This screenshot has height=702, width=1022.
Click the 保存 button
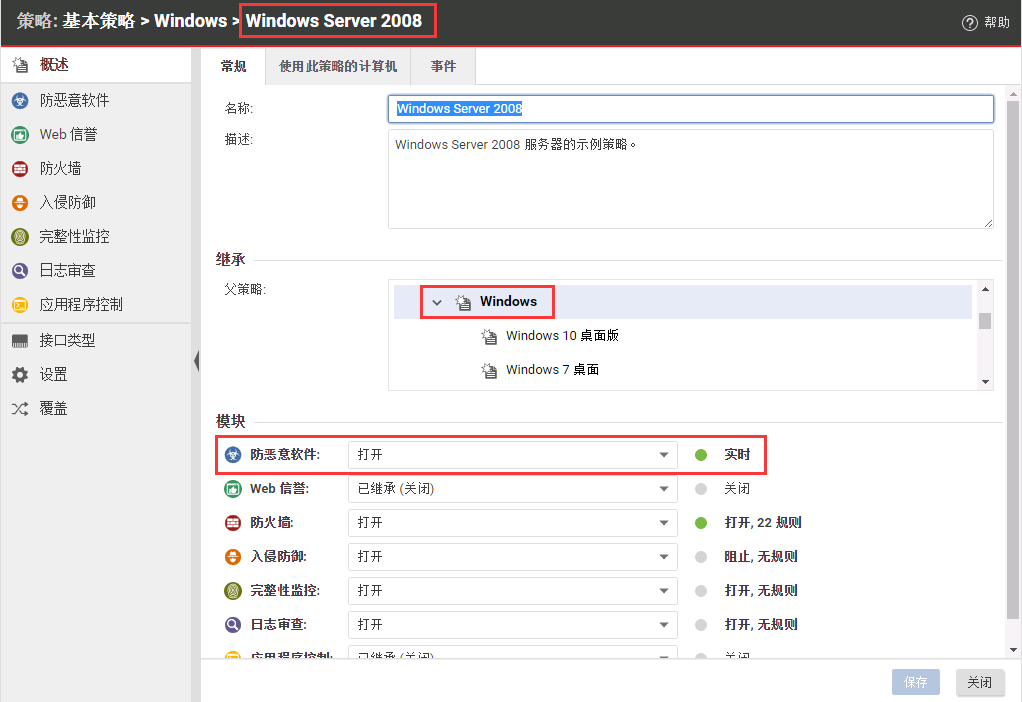click(916, 682)
